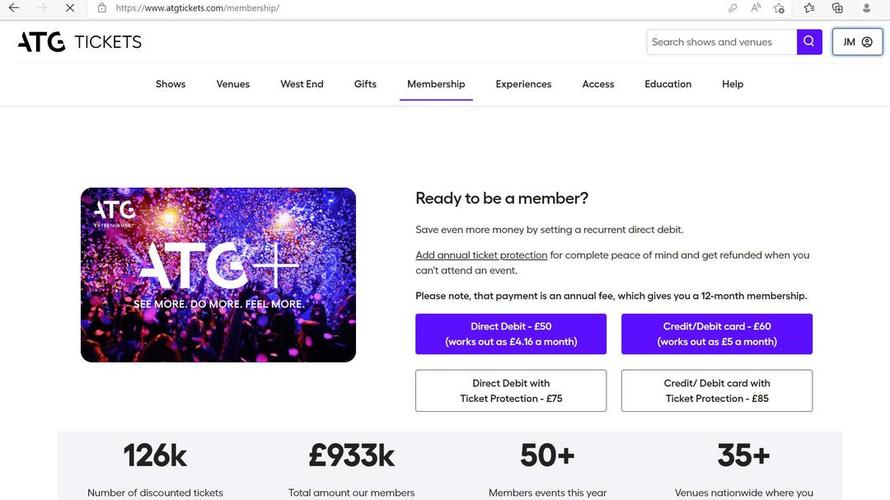This screenshot has width=890, height=500.
Task: Stop the page from loading
Action: [x=69, y=8]
